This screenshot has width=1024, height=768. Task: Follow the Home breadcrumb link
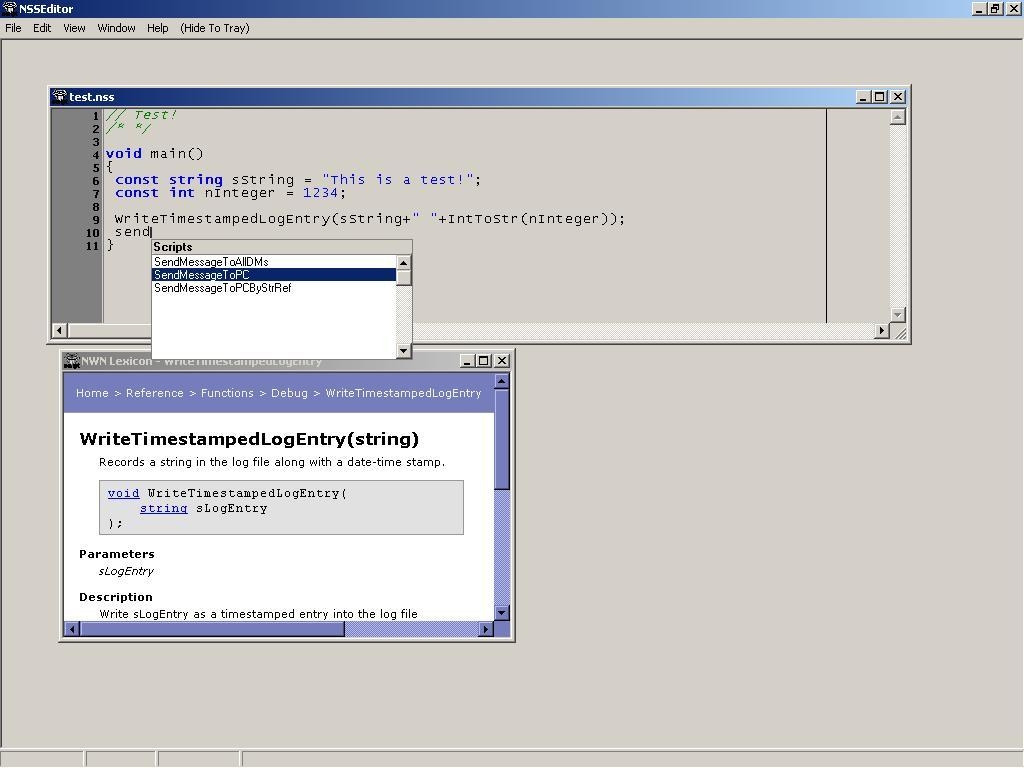(92, 393)
